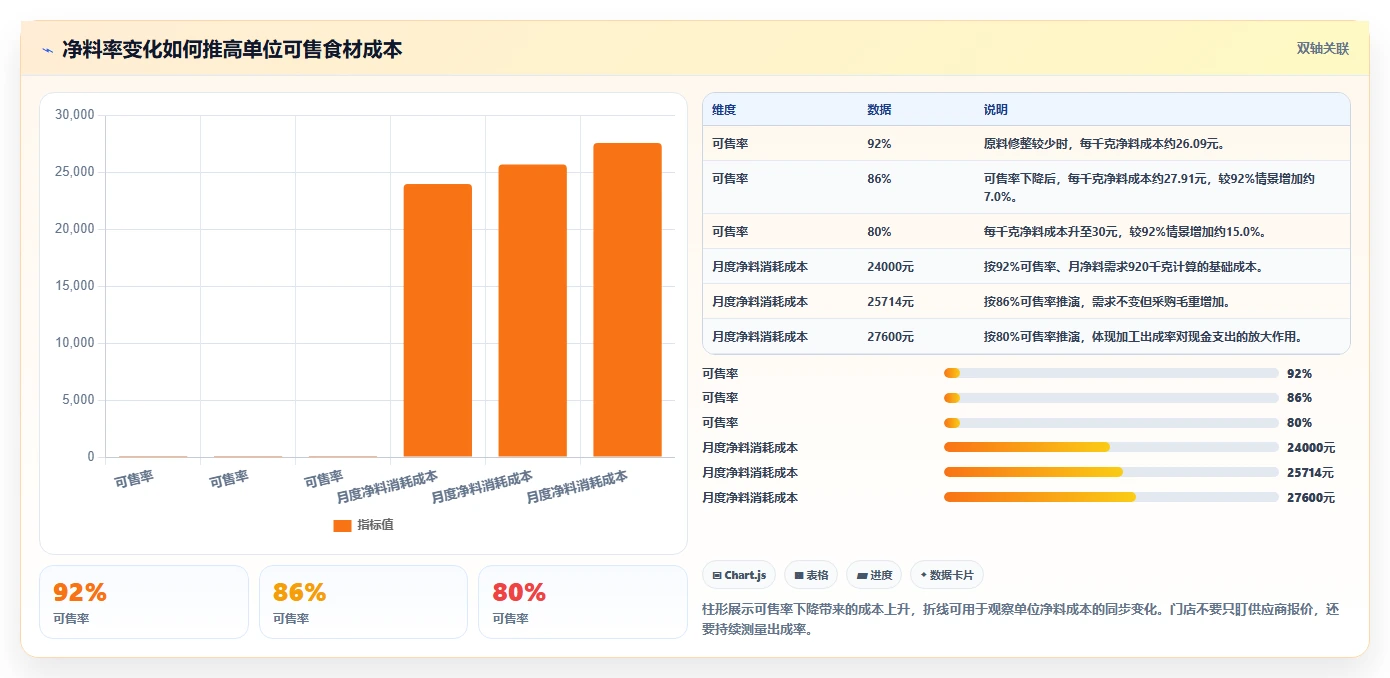Click the 10,000 y-axis label
Viewport: 1390px width, 678px height.
pos(75,343)
